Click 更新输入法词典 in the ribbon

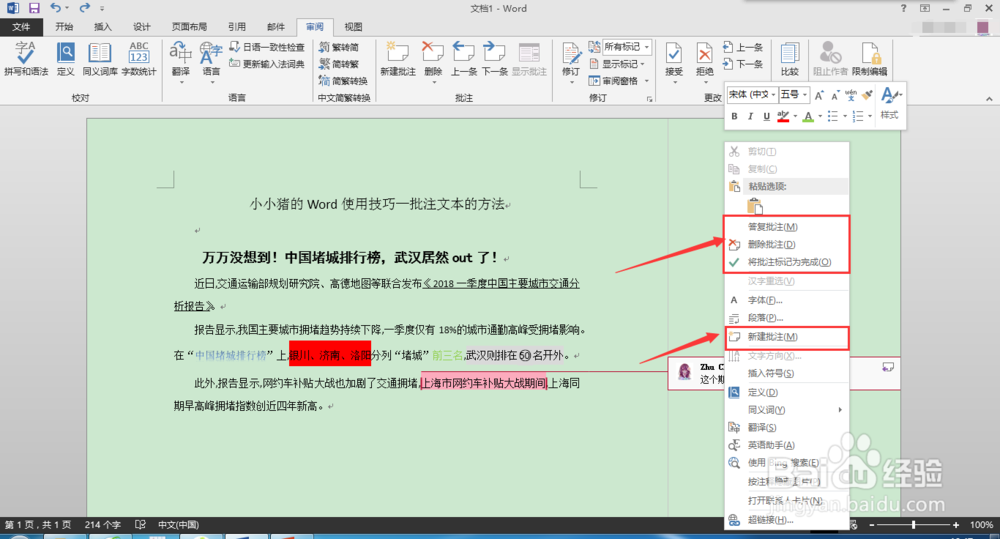click(267, 64)
